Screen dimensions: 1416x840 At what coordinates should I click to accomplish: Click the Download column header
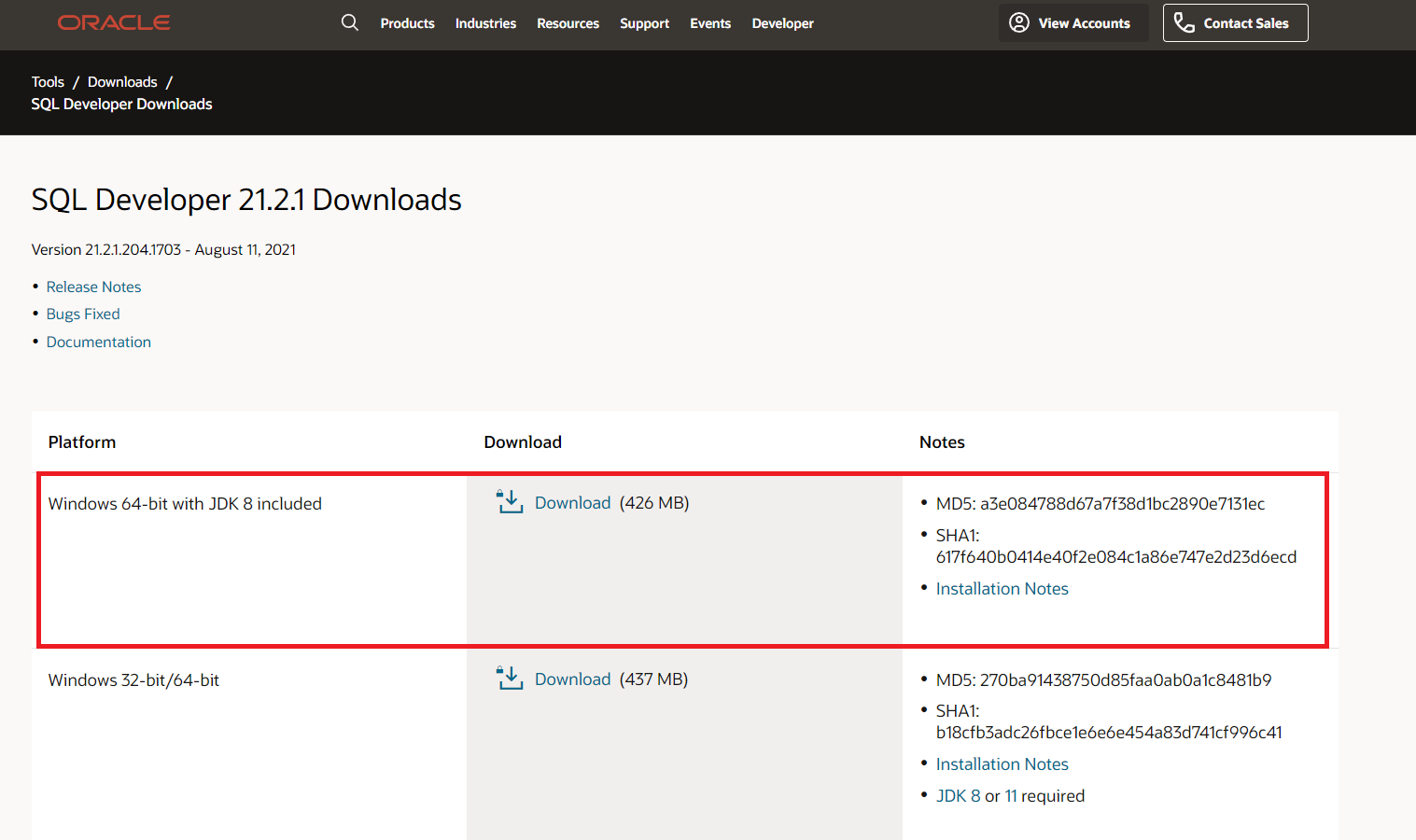[523, 442]
